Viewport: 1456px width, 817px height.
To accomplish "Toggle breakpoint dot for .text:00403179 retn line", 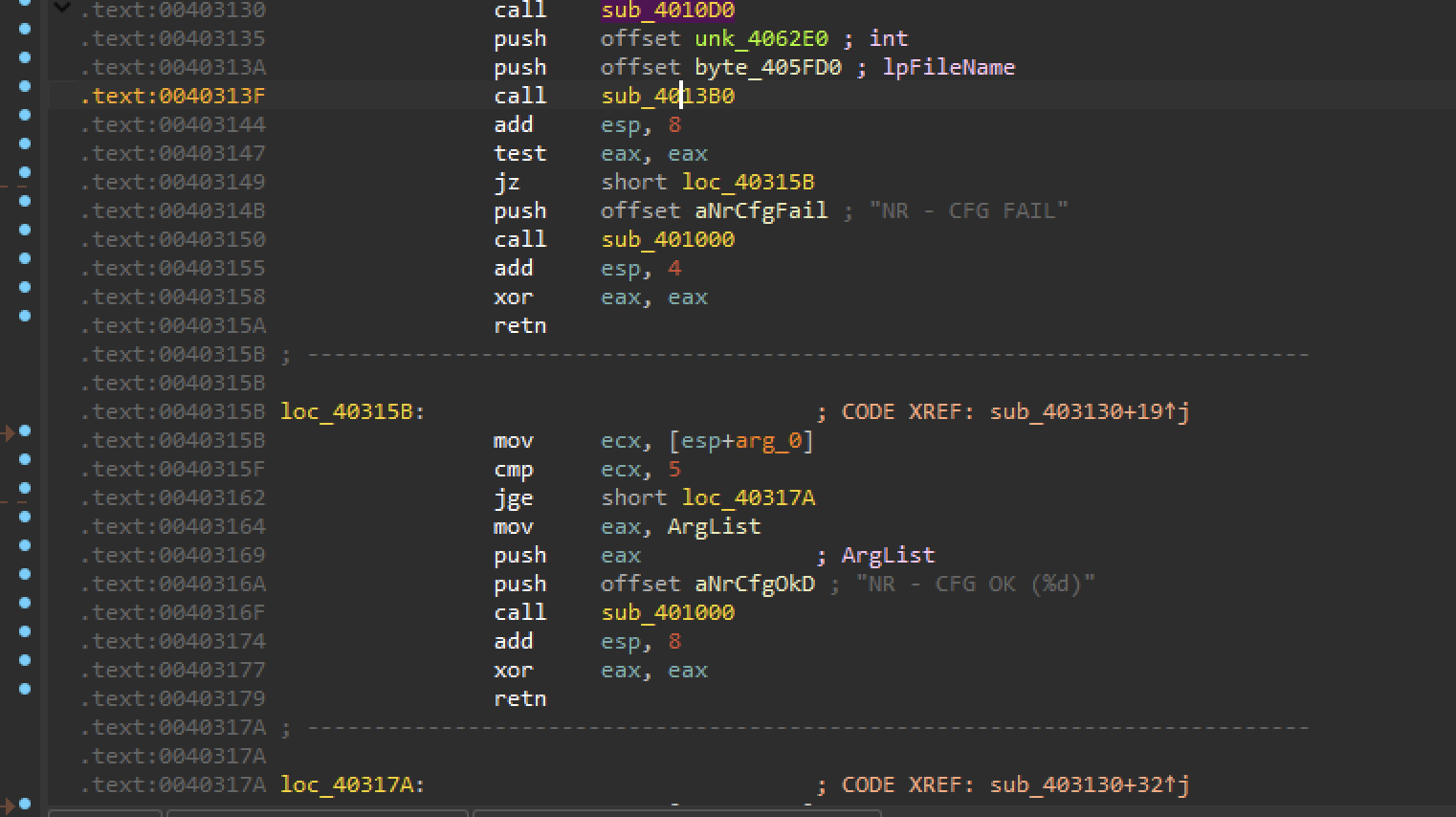I will tap(25, 689).
